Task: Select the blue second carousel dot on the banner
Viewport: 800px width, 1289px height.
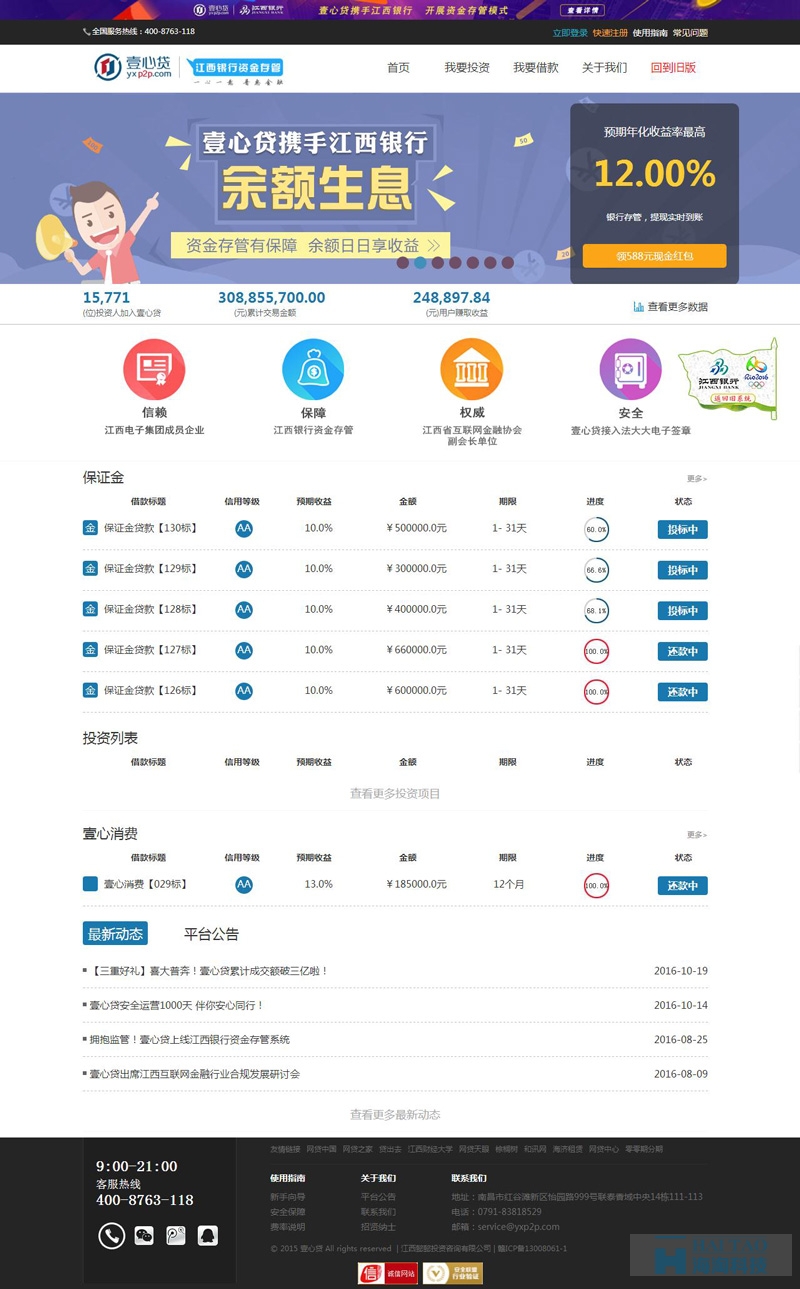Action: tap(420, 263)
